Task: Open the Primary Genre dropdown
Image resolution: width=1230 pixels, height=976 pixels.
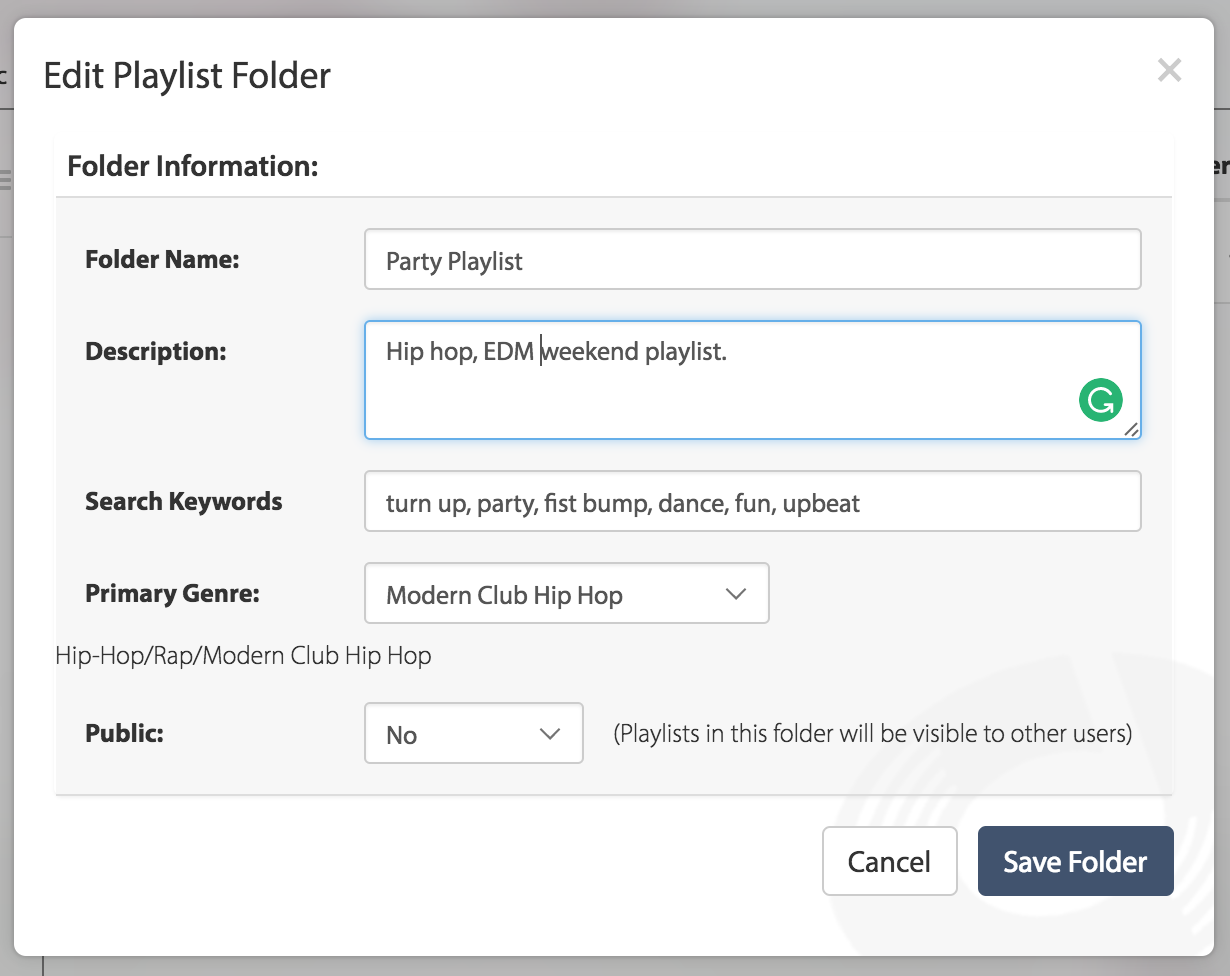Action: click(x=567, y=593)
